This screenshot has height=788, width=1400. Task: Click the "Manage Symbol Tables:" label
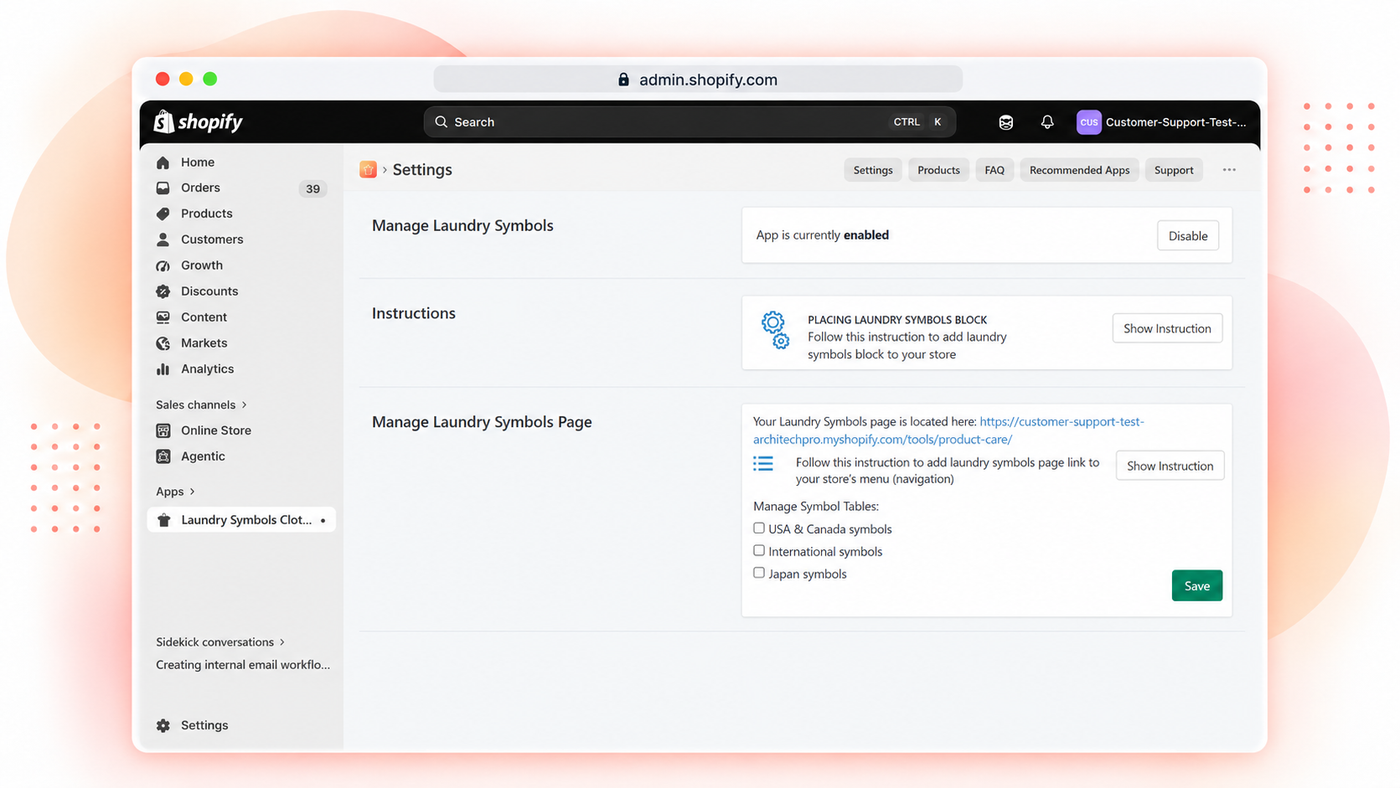click(x=816, y=506)
